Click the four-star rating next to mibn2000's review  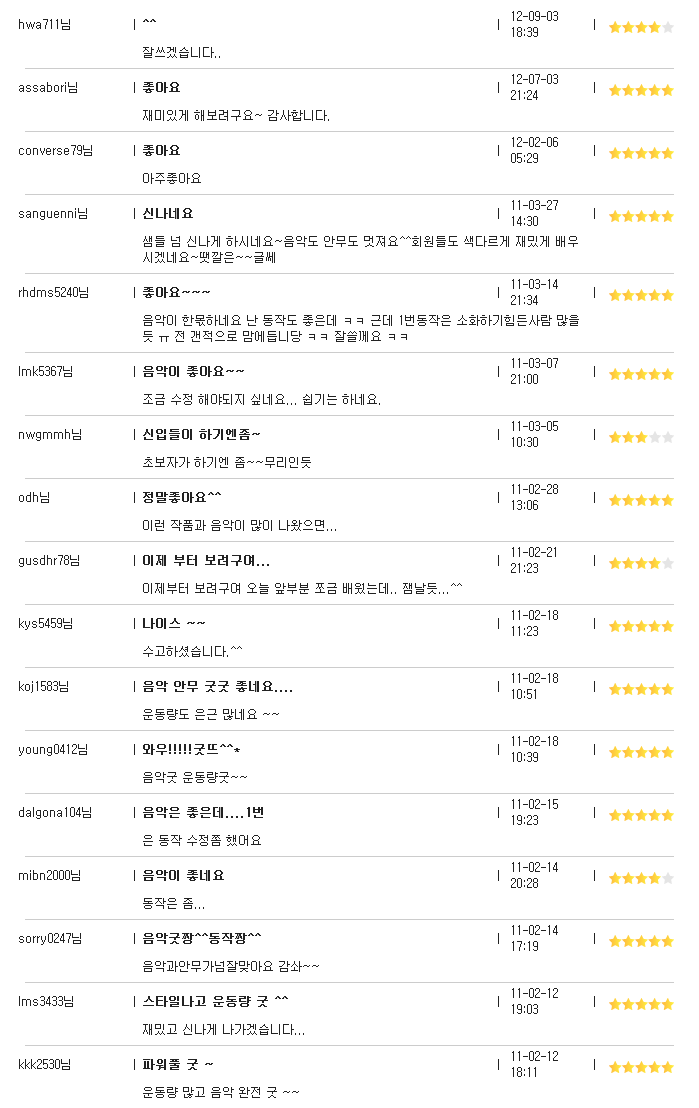tap(641, 878)
